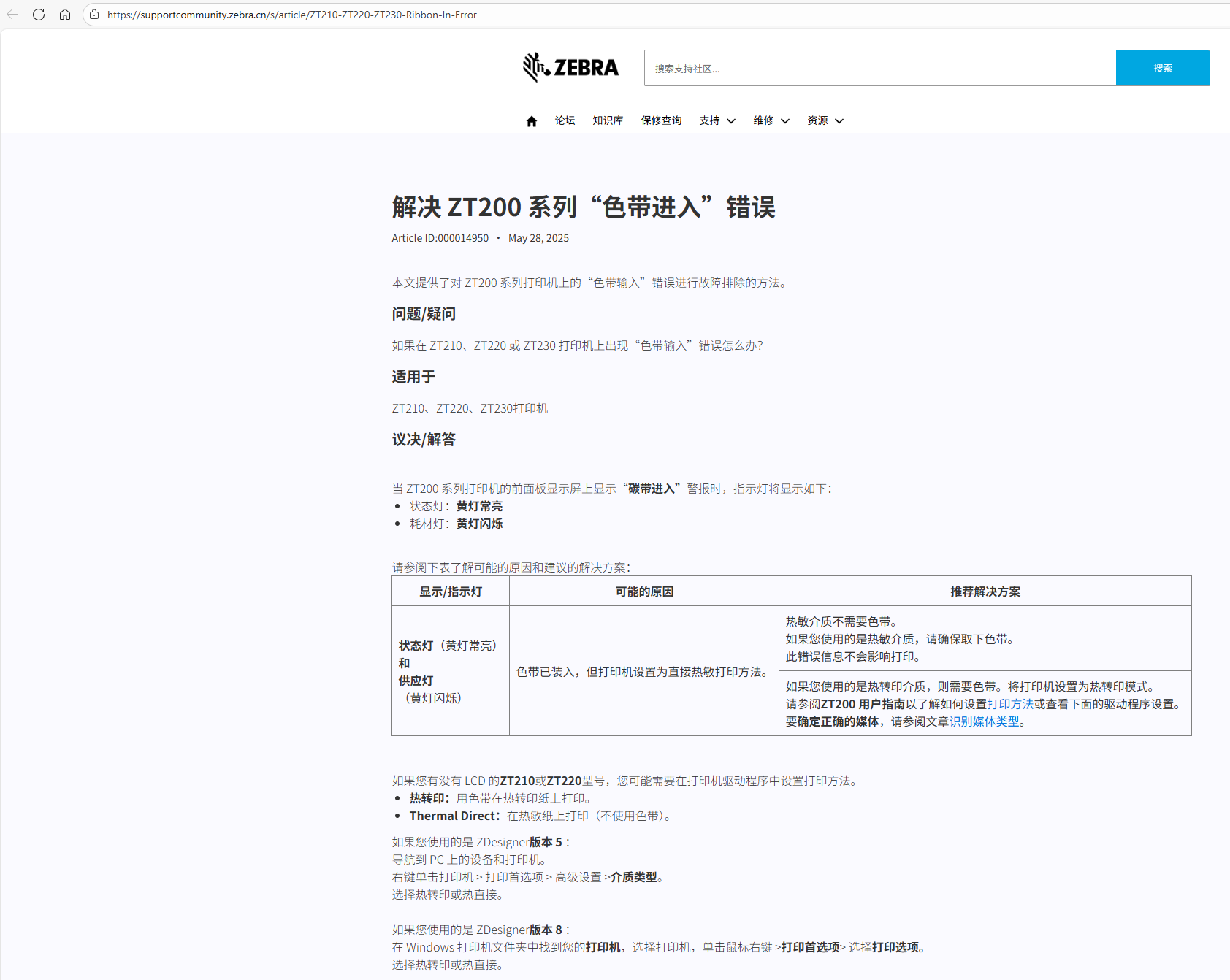Viewport: 1230px width, 980px height.
Task: Click line 请参阅下表了解可能的原因
Action: point(511,567)
